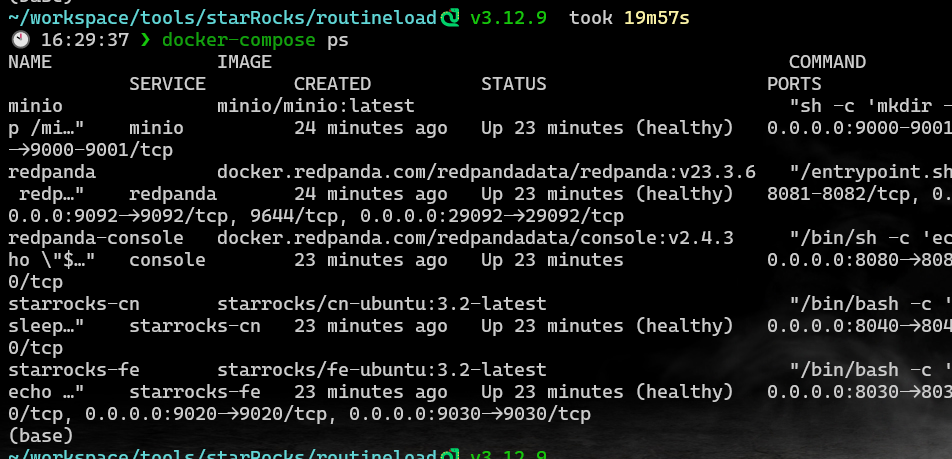
Task: Click the "/entrypoint.sh command text
Action: coord(871,172)
